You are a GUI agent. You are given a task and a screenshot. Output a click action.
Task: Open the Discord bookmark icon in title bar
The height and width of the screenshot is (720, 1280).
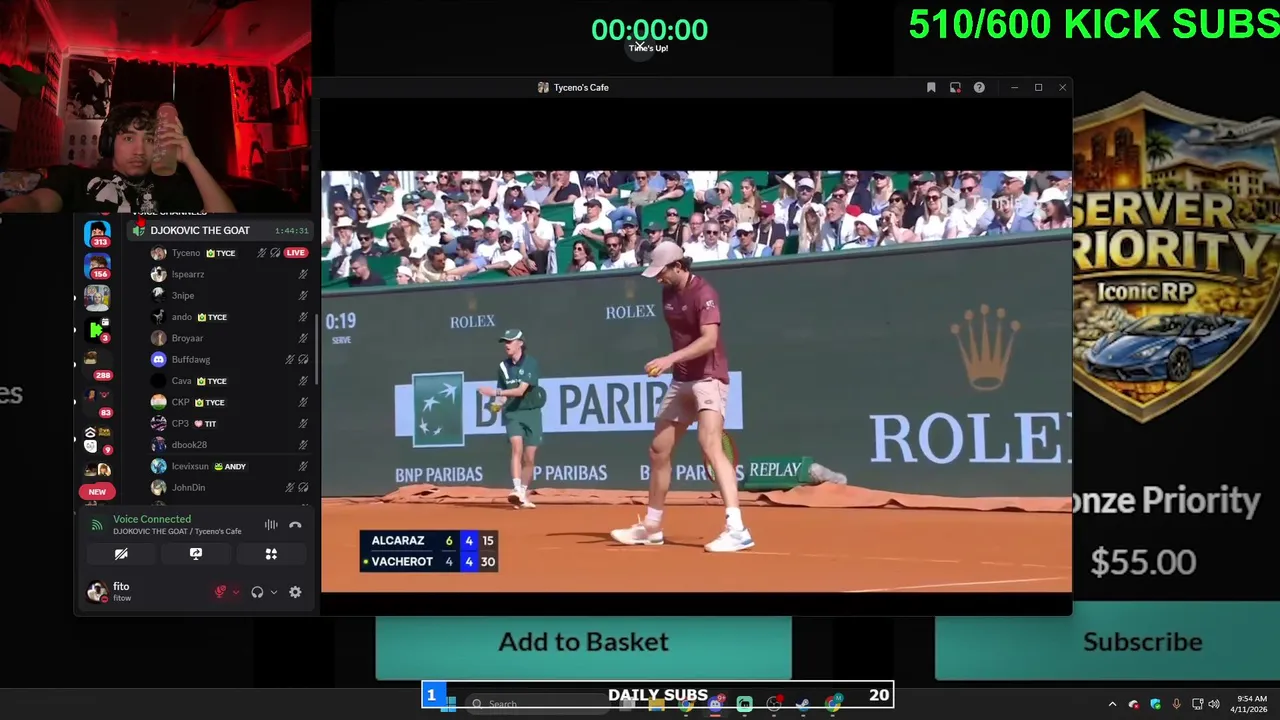pos(931,88)
